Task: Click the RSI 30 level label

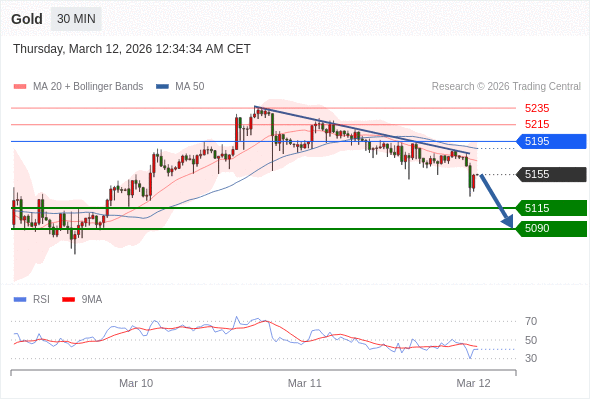Action: coord(531,358)
